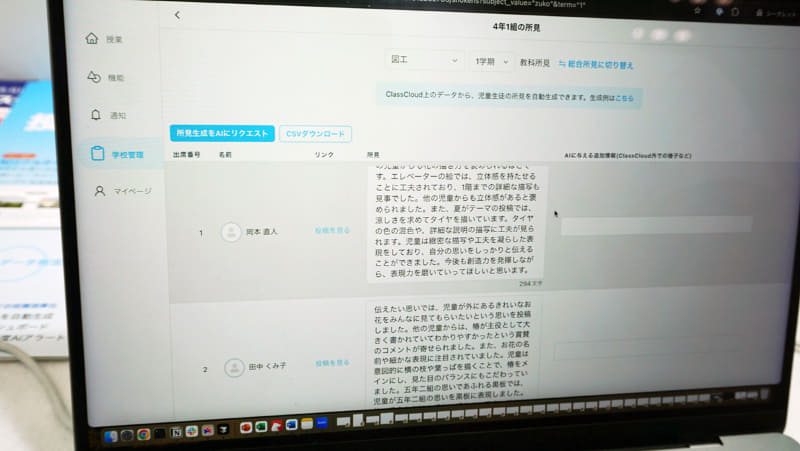Click the name 岡本 直人

[x=262, y=232]
